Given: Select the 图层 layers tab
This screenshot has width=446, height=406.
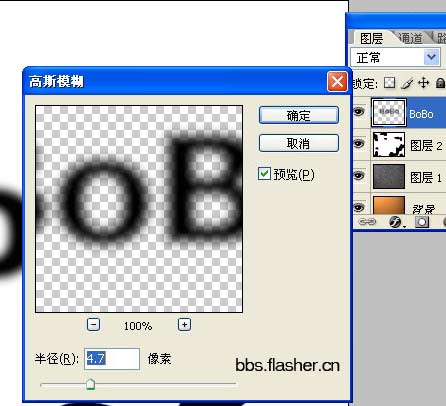Looking at the screenshot, I should point(371,38).
